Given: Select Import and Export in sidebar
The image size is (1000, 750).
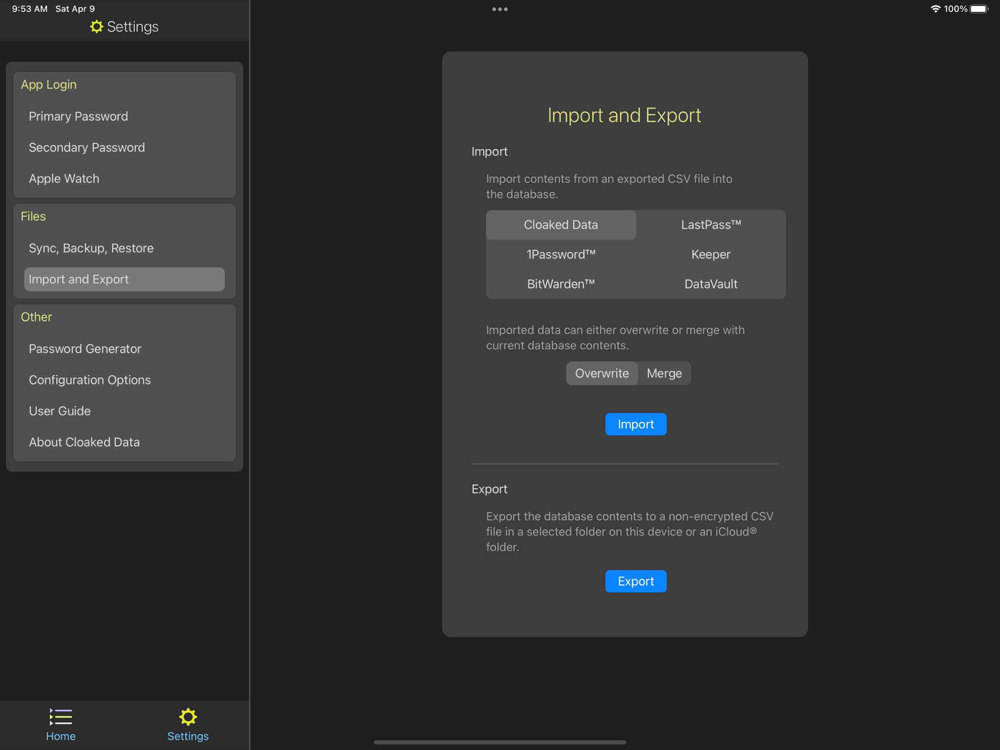Looking at the screenshot, I should 124,279.
